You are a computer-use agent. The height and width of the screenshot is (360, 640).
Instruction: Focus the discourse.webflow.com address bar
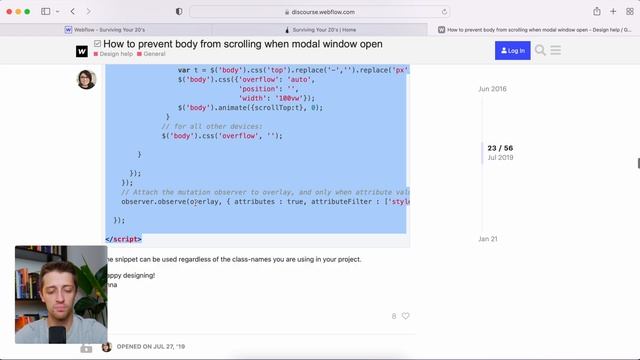click(x=320, y=12)
